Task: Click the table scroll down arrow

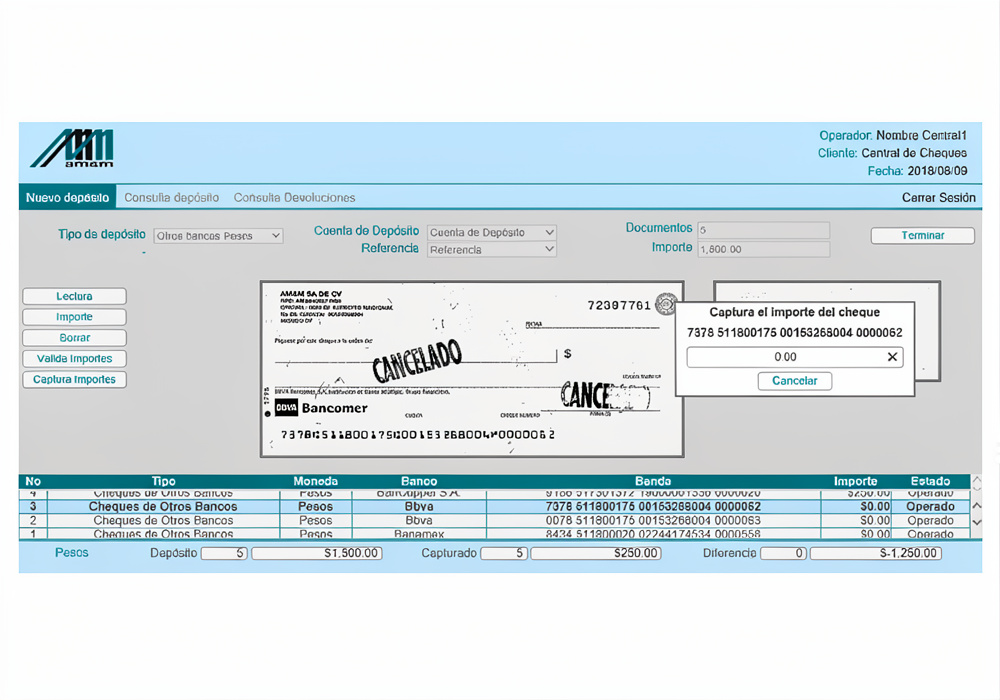Action: tap(976, 522)
